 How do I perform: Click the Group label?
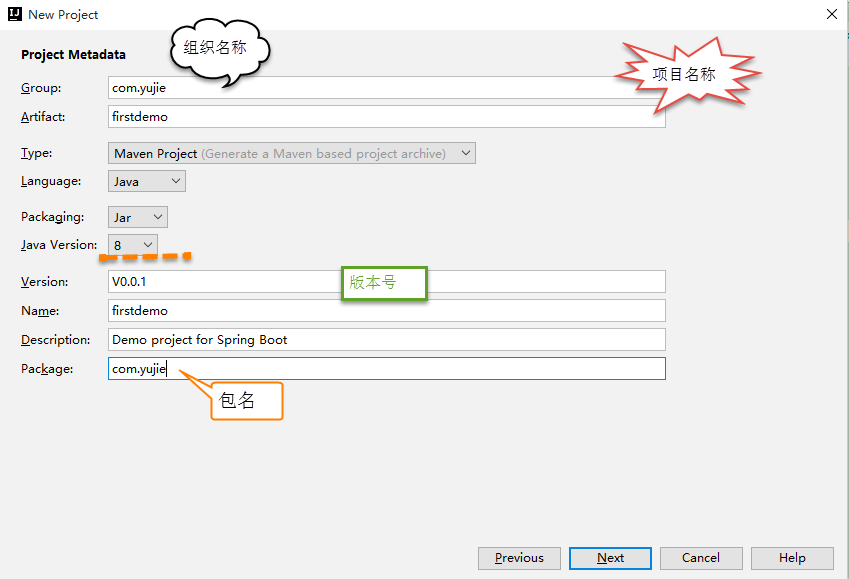click(x=41, y=88)
